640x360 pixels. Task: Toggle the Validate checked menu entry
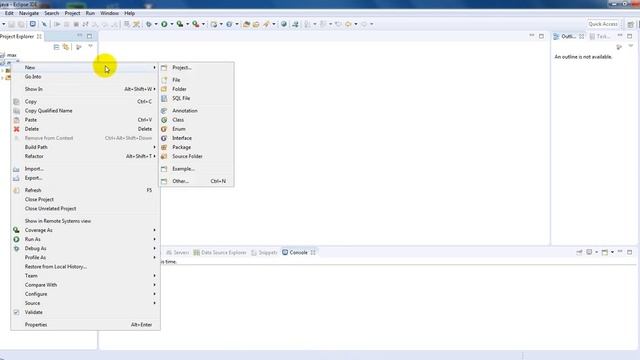(85, 312)
